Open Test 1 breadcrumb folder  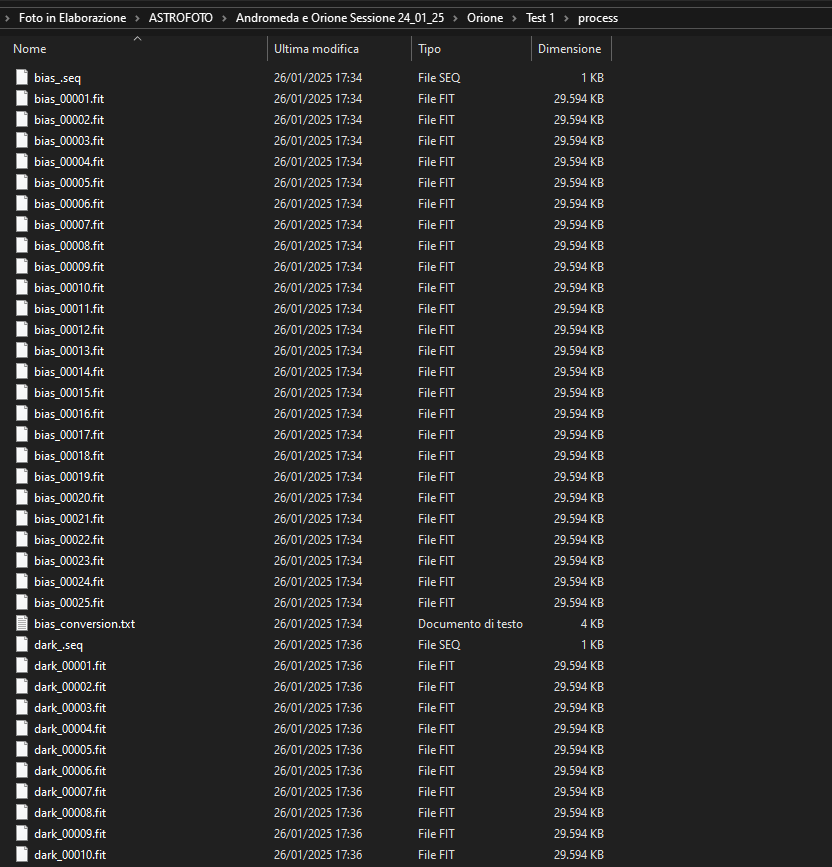tap(540, 18)
